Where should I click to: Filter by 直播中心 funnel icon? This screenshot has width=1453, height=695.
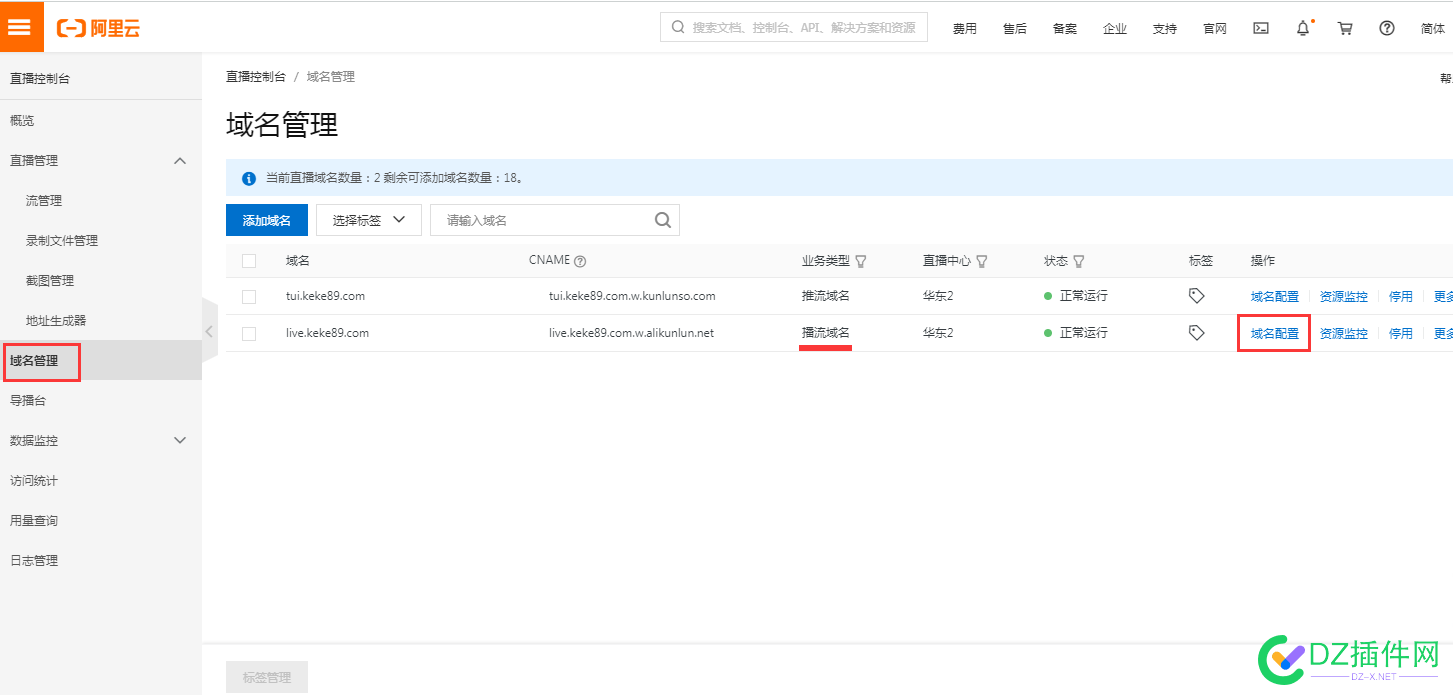pyautogui.click(x=982, y=261)
